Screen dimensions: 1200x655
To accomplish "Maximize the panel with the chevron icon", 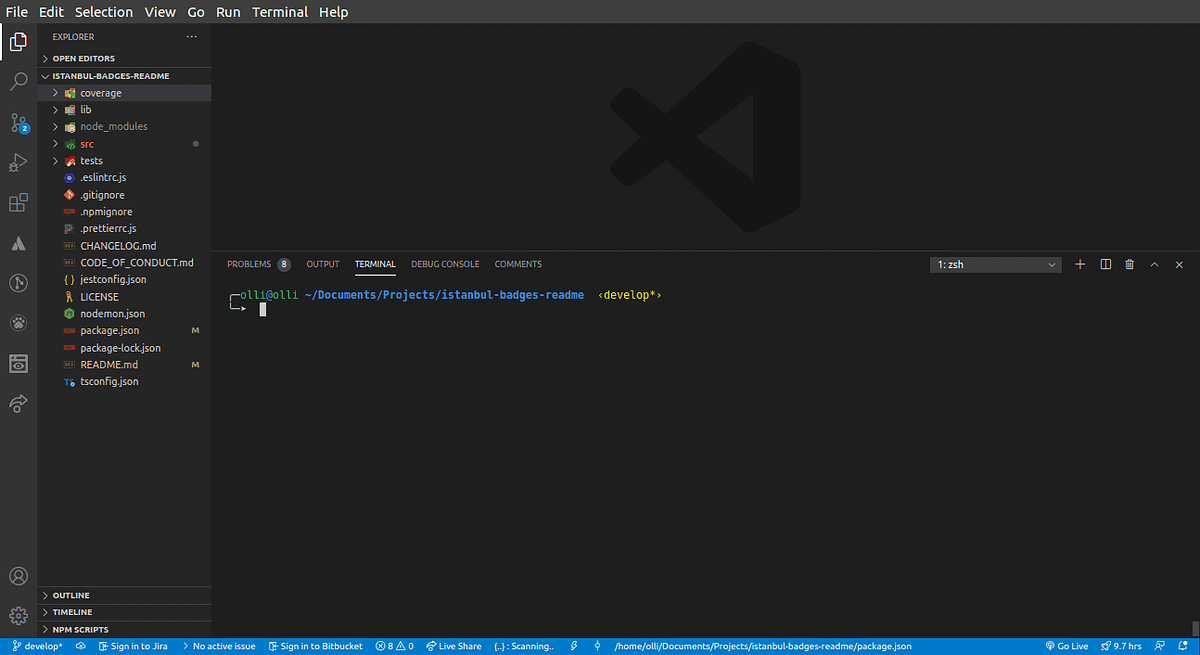I will coord(1154,264).
